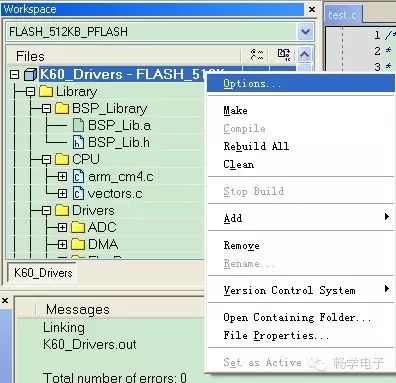The image size is (396, 383).
Task: Click the K60_Drivers.out message line
Action: pos(90,344)
